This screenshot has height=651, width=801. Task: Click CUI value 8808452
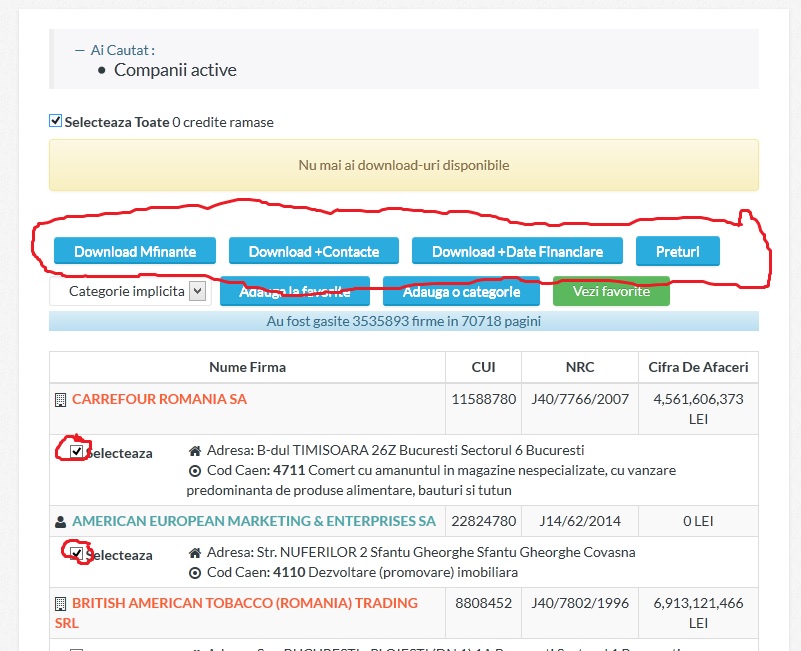(x=483, y=603)
